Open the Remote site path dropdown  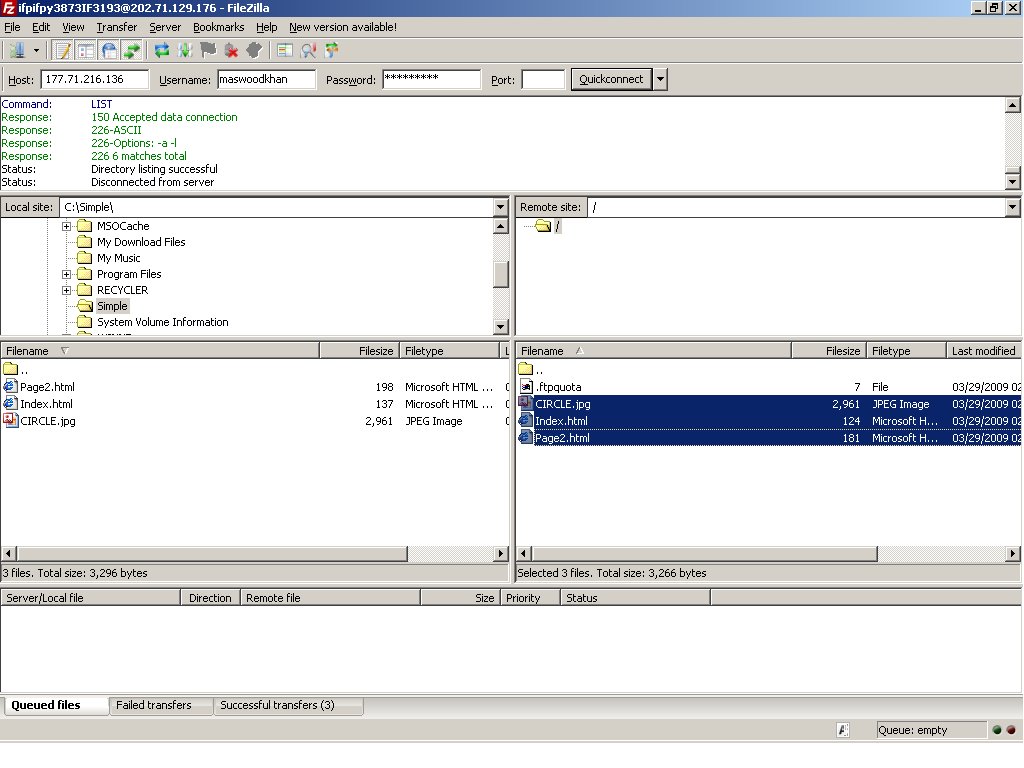tap(1012, 207)
